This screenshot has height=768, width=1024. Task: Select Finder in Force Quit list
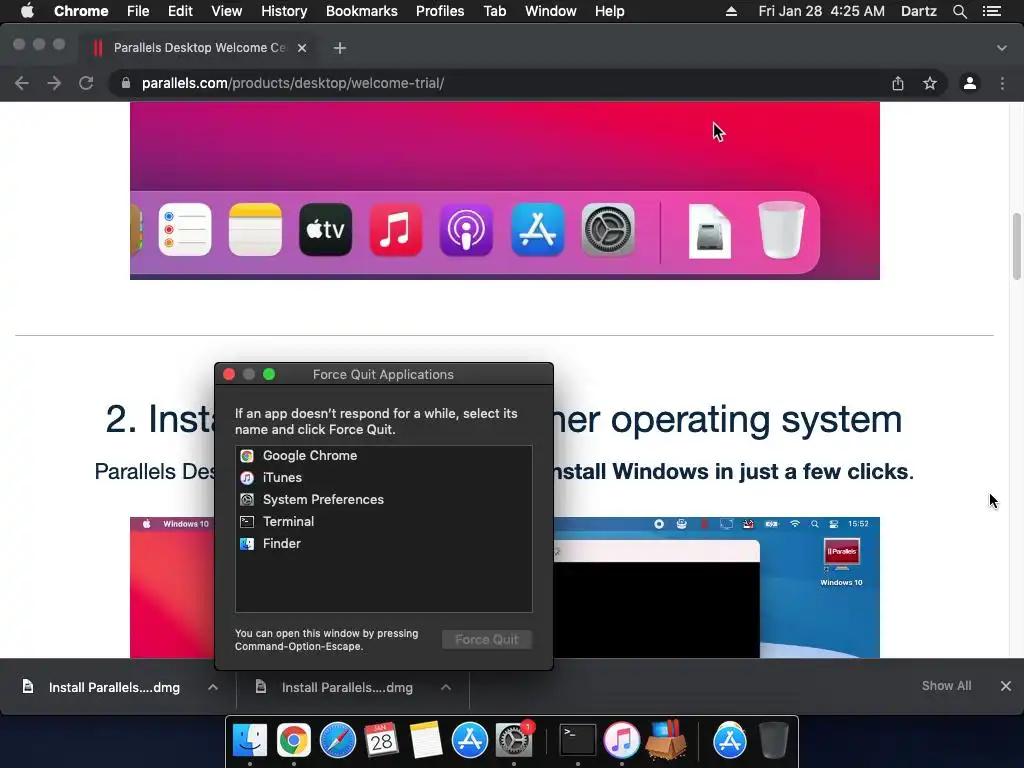pos(383,543)
